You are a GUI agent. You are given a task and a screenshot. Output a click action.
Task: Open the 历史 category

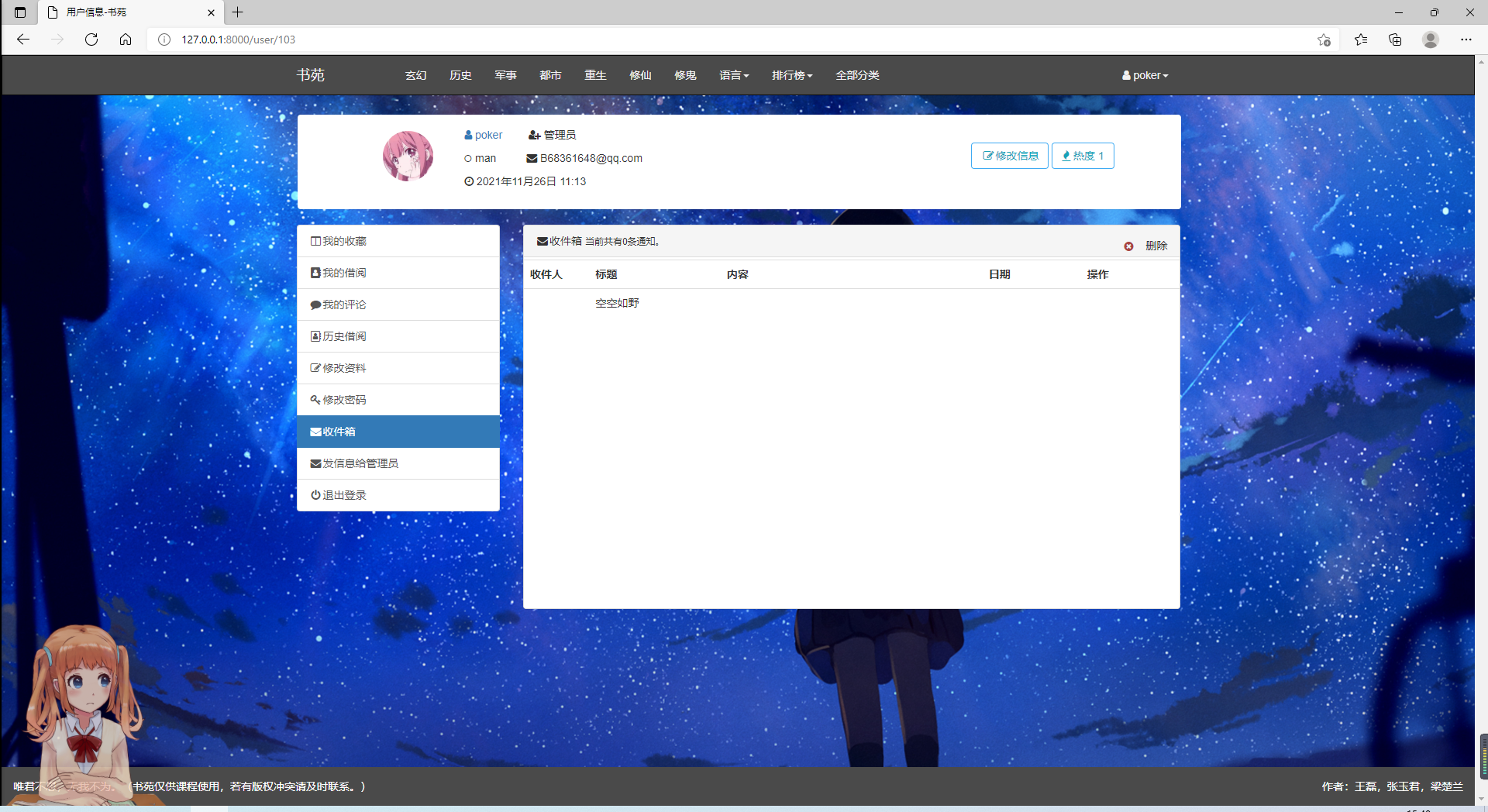461,75
